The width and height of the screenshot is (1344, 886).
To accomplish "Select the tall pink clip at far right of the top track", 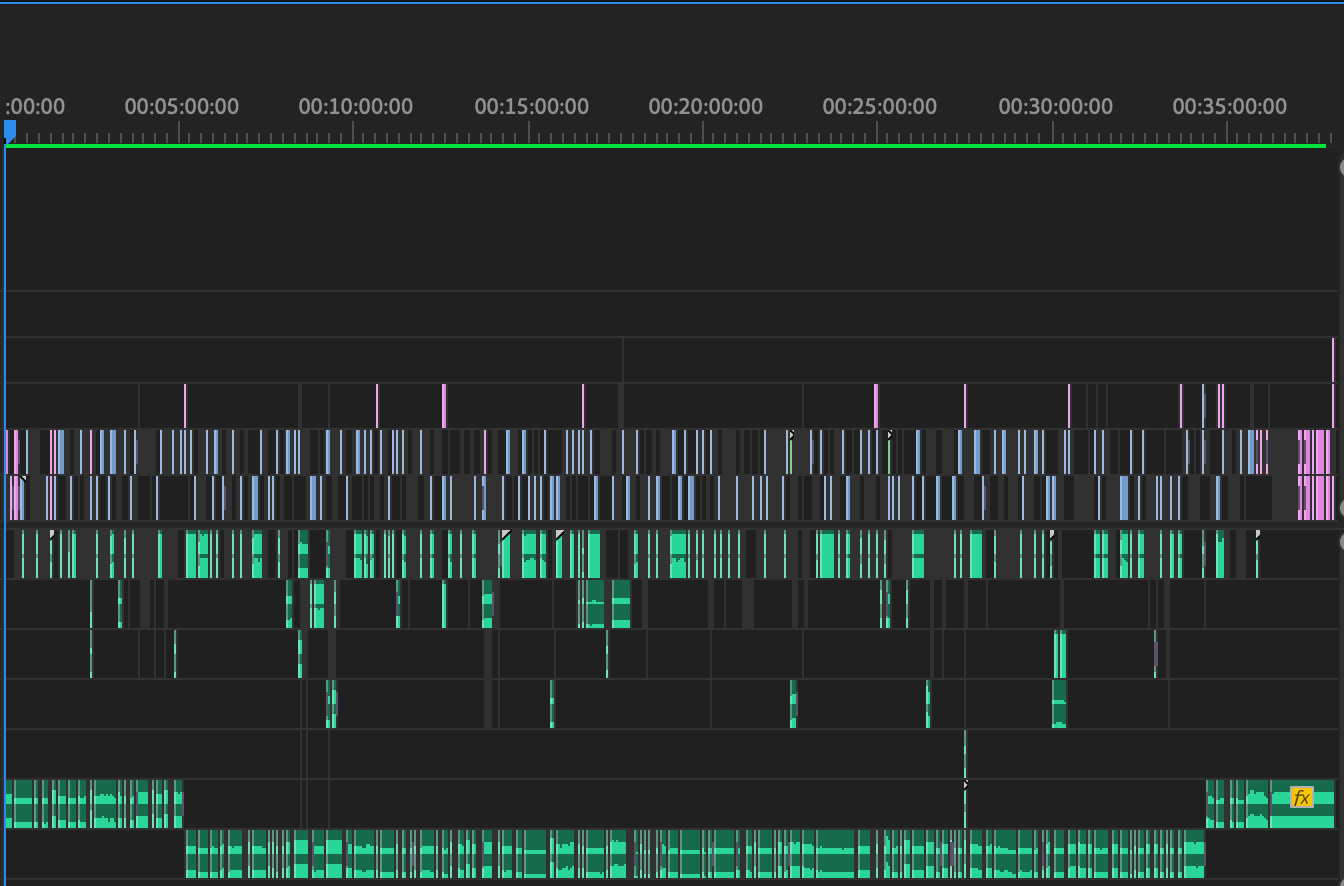I will (x=1333, y=360).
